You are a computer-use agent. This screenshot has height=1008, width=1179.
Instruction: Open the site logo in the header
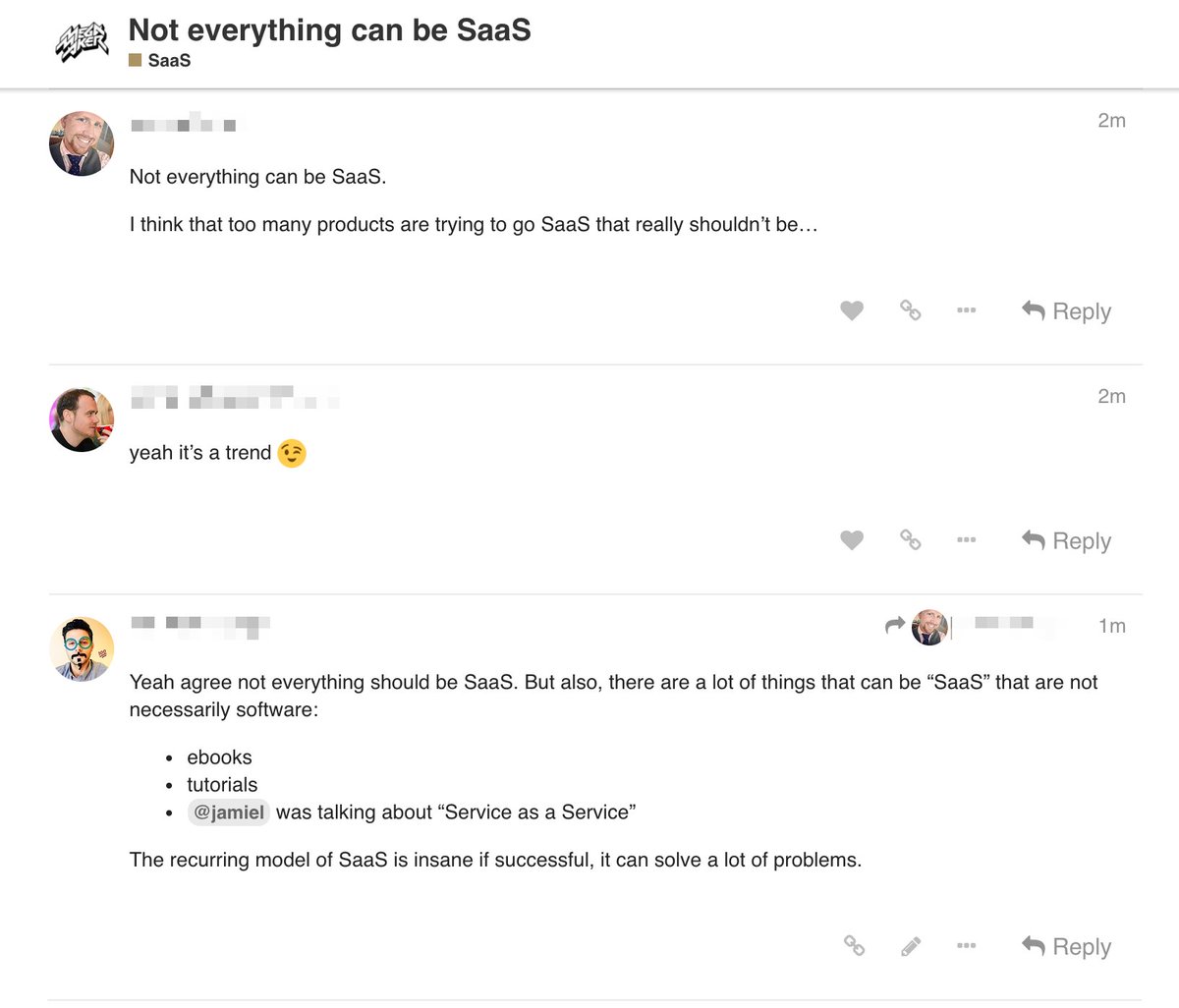coord(82,43)
